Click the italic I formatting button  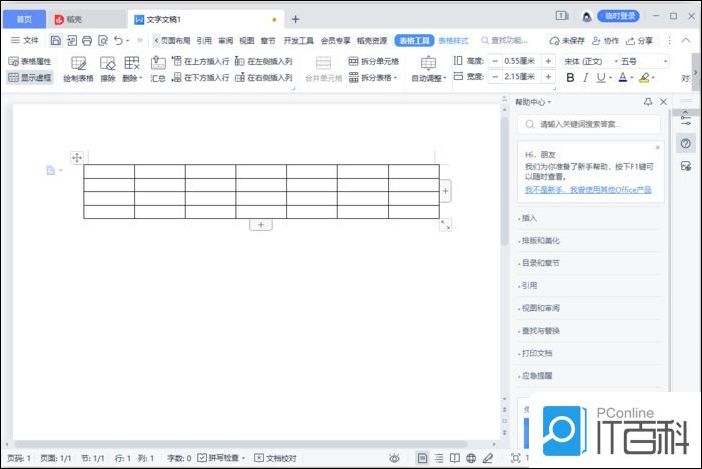pyautogui.click(x=585, y=77)
